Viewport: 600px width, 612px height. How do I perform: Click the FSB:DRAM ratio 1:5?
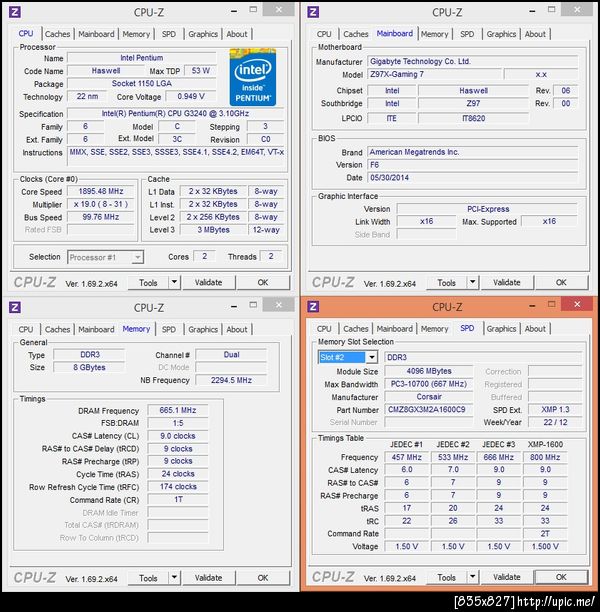pos(178,423)
